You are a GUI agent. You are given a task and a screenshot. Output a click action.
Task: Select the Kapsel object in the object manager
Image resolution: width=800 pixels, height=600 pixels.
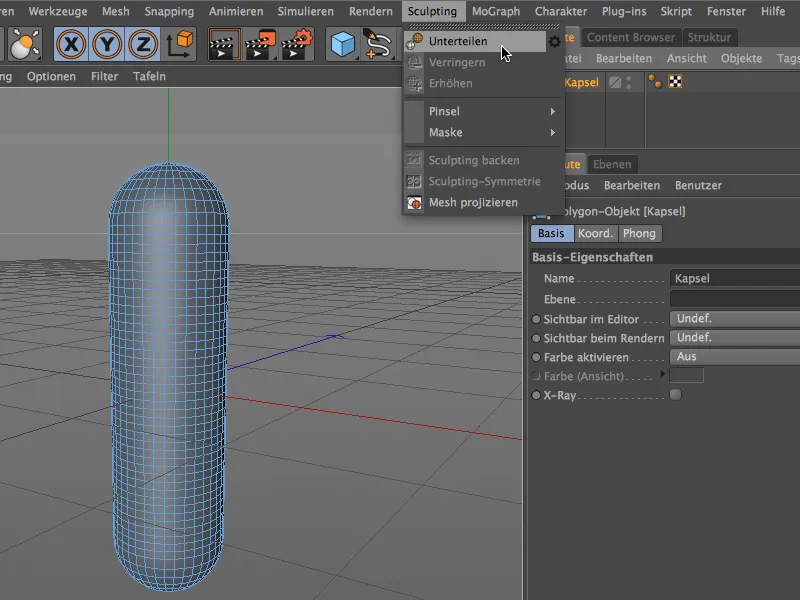(581, 82)
